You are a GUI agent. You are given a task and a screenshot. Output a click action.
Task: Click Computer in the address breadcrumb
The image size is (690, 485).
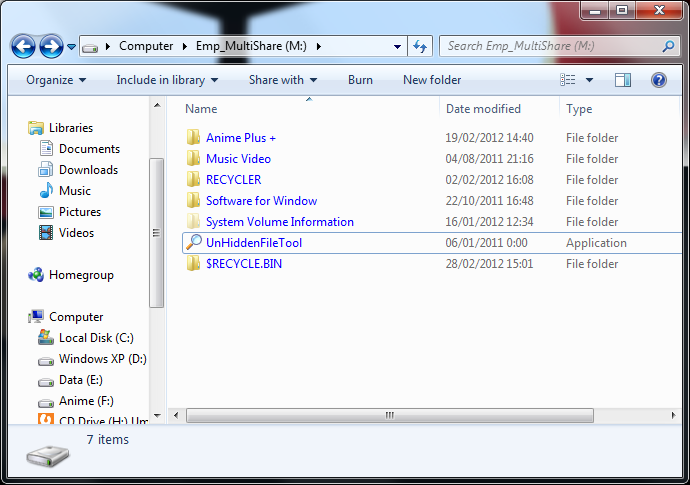coord(146,46)
